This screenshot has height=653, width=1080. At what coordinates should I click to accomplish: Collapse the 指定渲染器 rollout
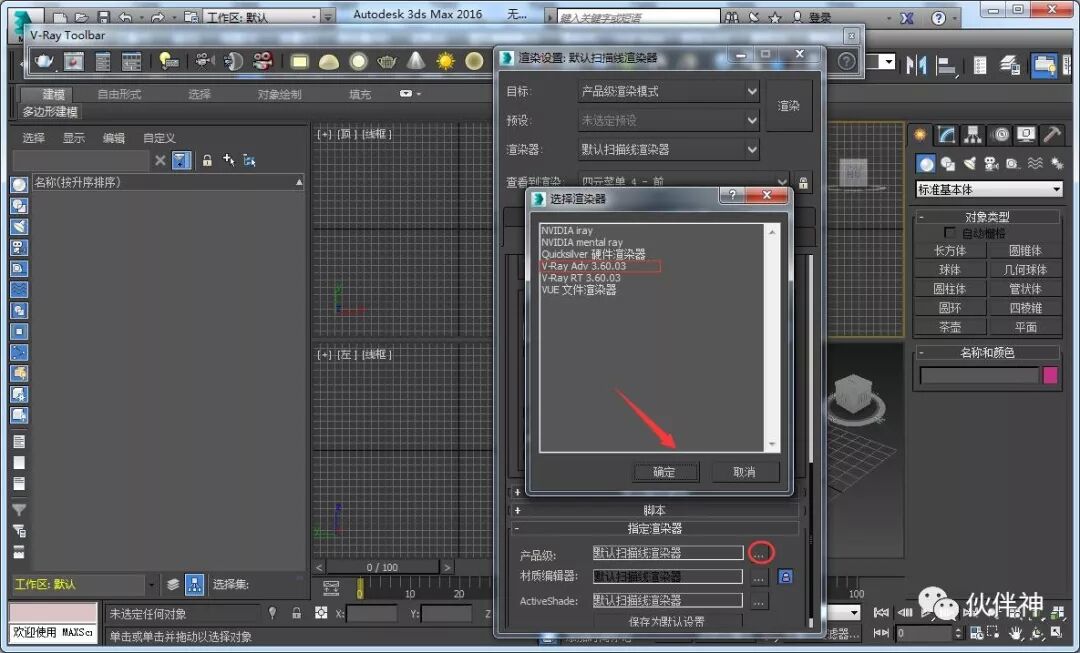pos(654,528)
